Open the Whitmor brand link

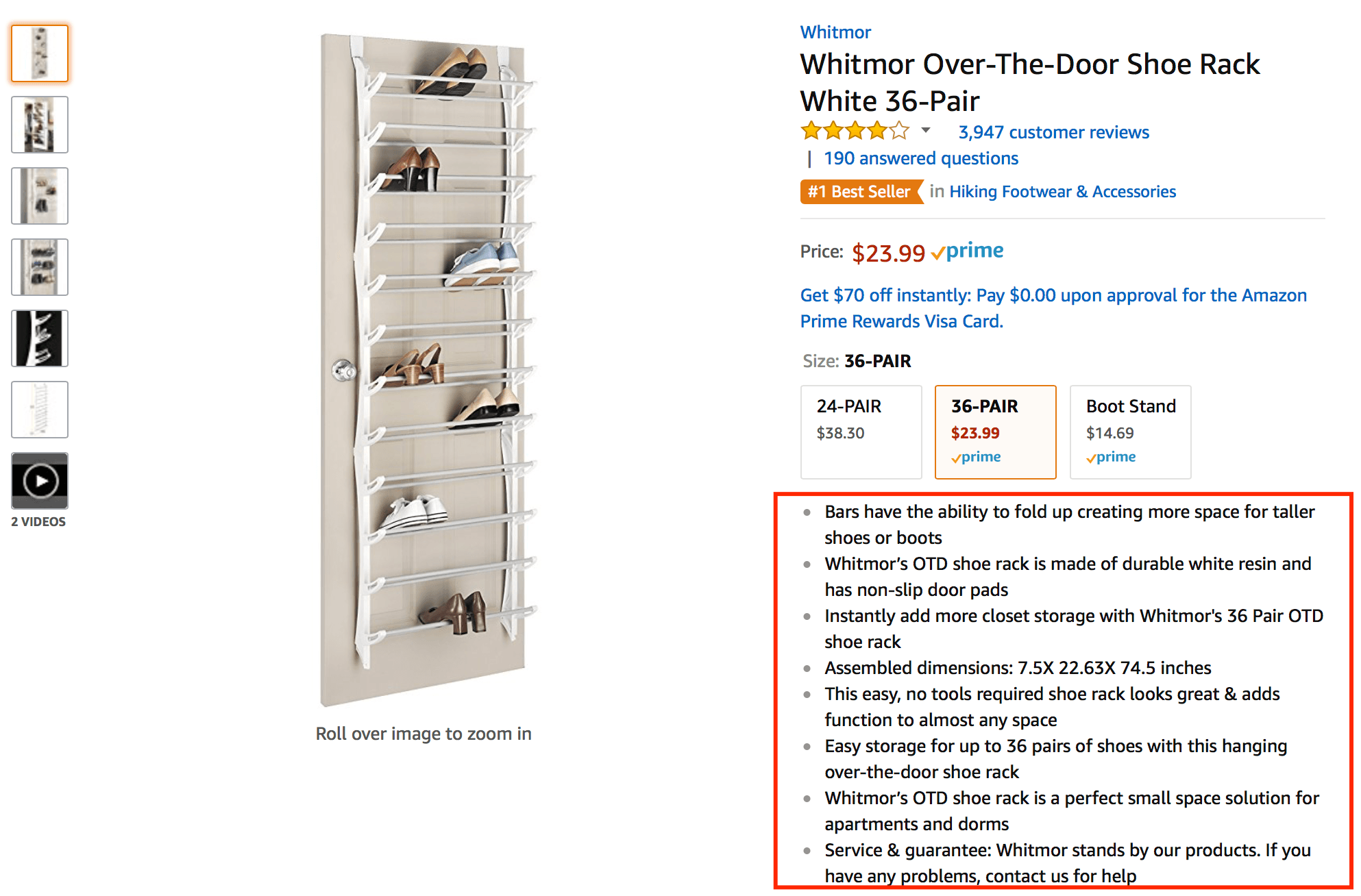[x=835, y=32]
